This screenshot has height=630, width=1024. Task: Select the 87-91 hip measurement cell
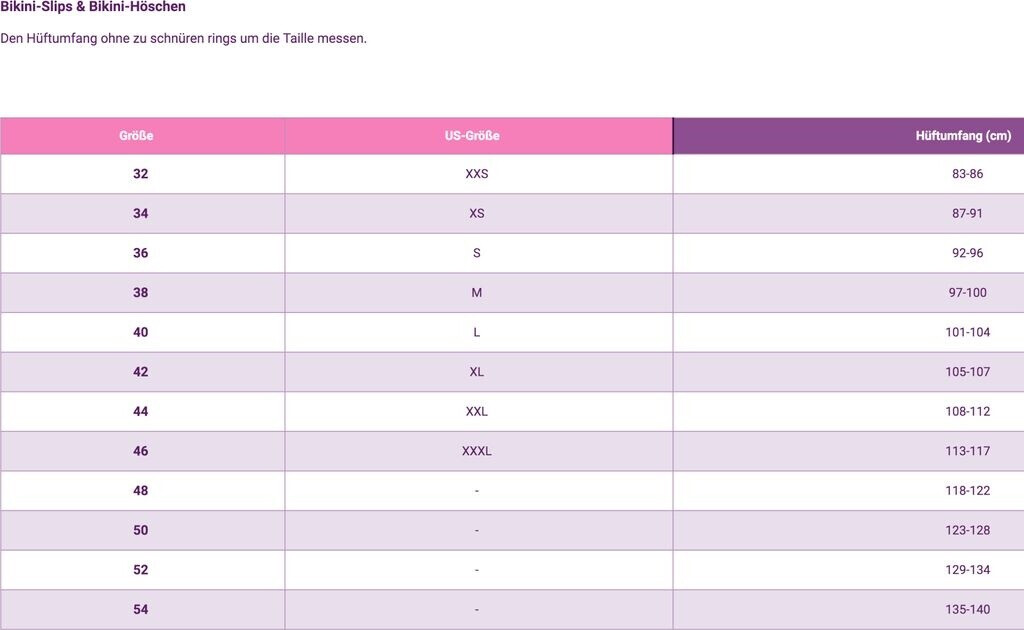pos(967,214)
